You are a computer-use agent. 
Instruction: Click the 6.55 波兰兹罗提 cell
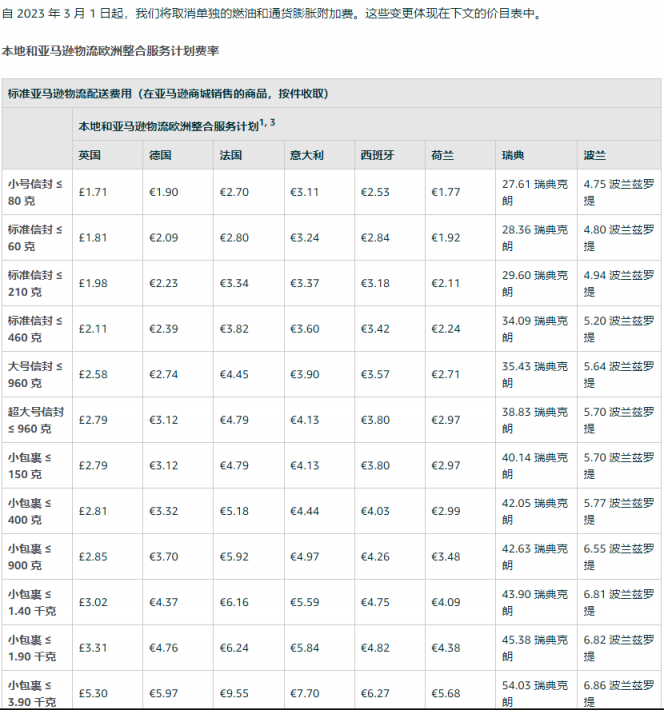click(x=619, y=557)
